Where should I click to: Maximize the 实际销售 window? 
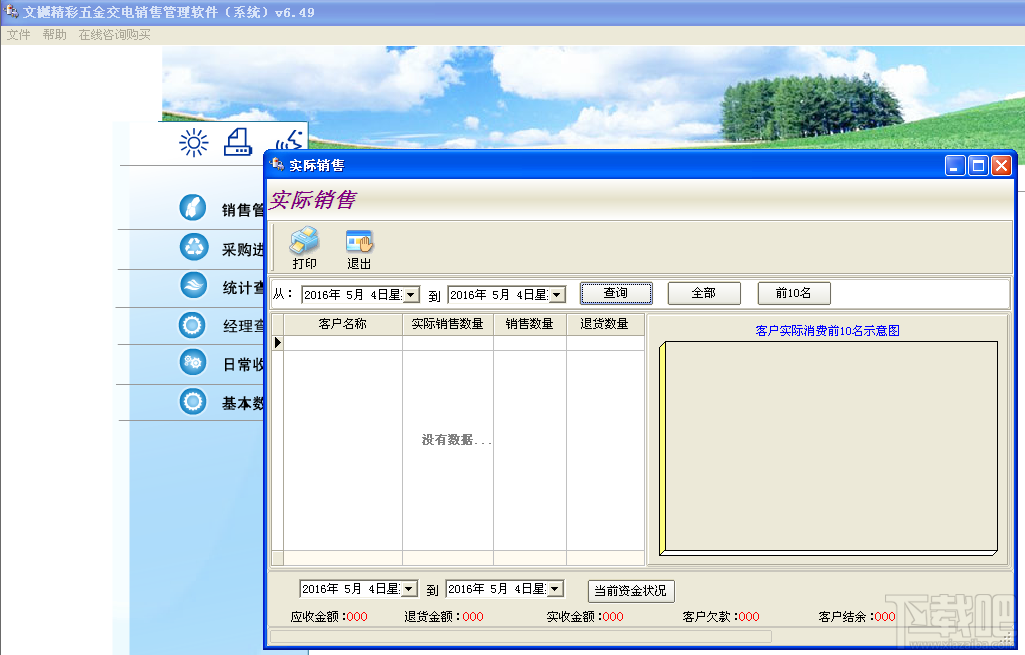tap(978, 165)
